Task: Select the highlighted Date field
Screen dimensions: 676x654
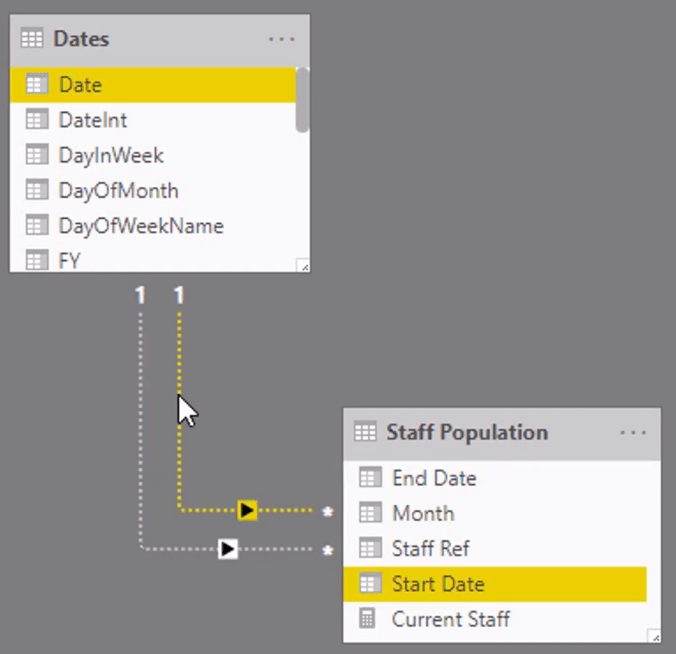Action: tap(153, 84)
